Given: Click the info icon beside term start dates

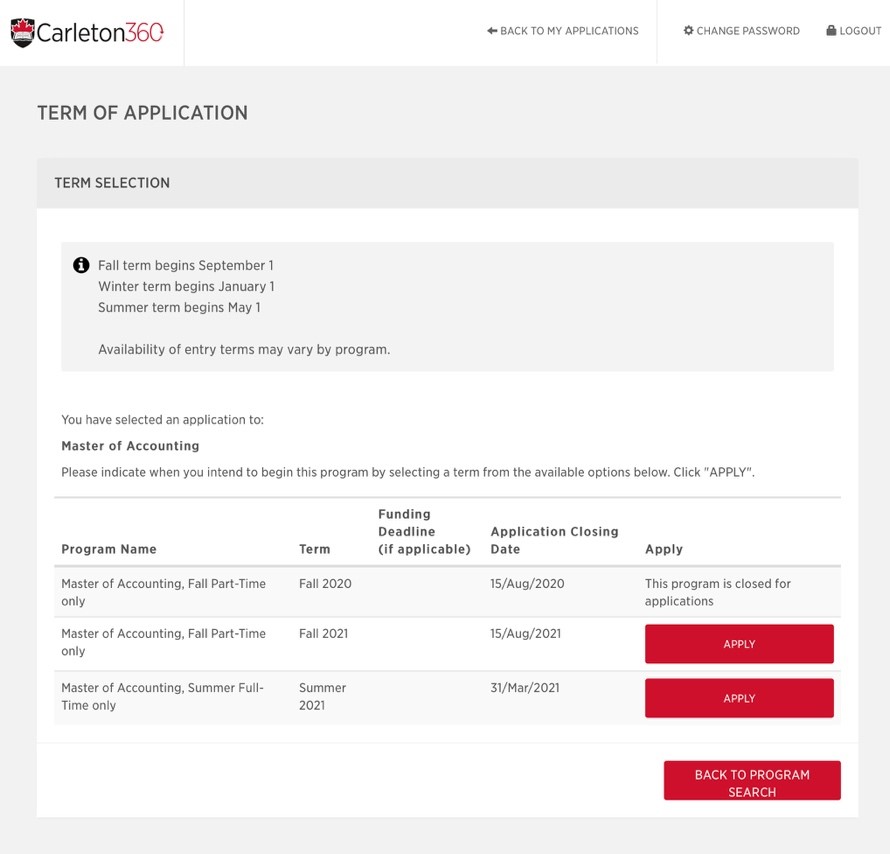Looking at the screenshot, I should coord(81,264).
